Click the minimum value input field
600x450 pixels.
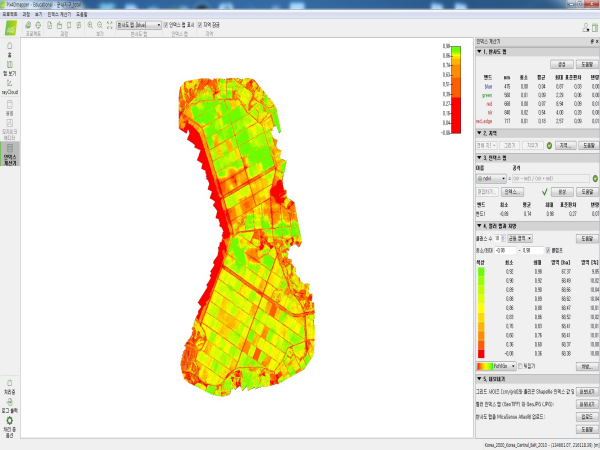point(505,250)
